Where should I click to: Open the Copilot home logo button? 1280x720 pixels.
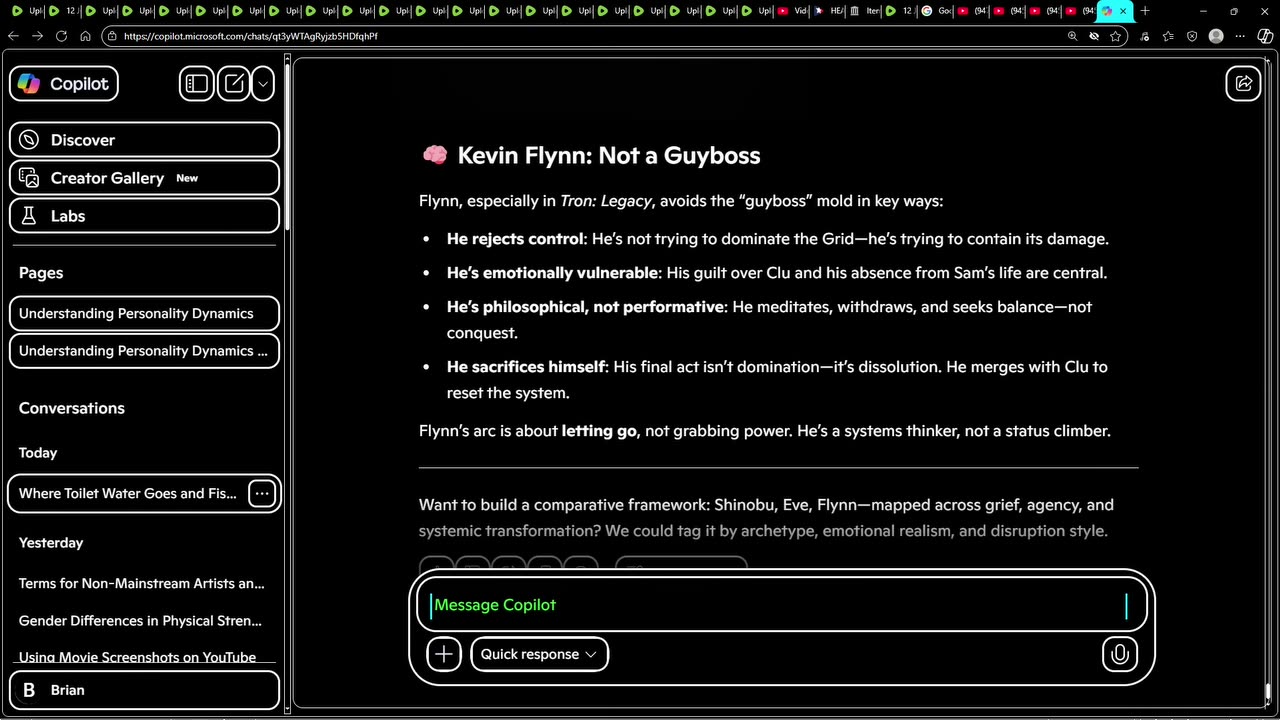[x=64, y=84]
